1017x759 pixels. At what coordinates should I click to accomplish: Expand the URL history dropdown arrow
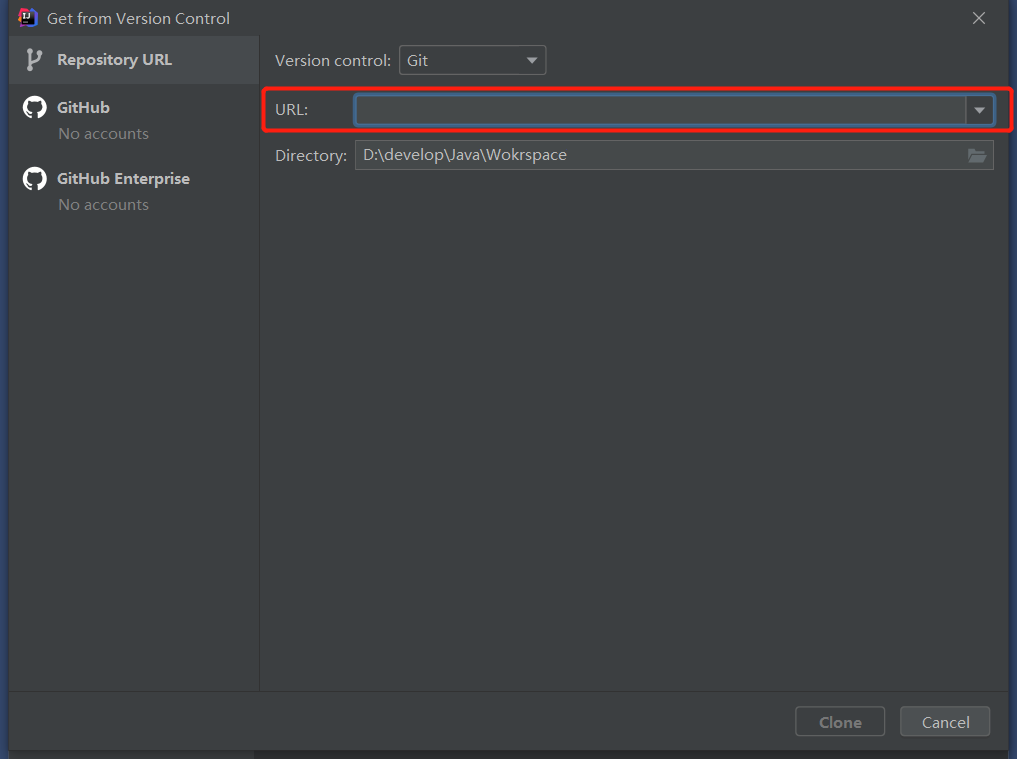(x=979, y=110)
